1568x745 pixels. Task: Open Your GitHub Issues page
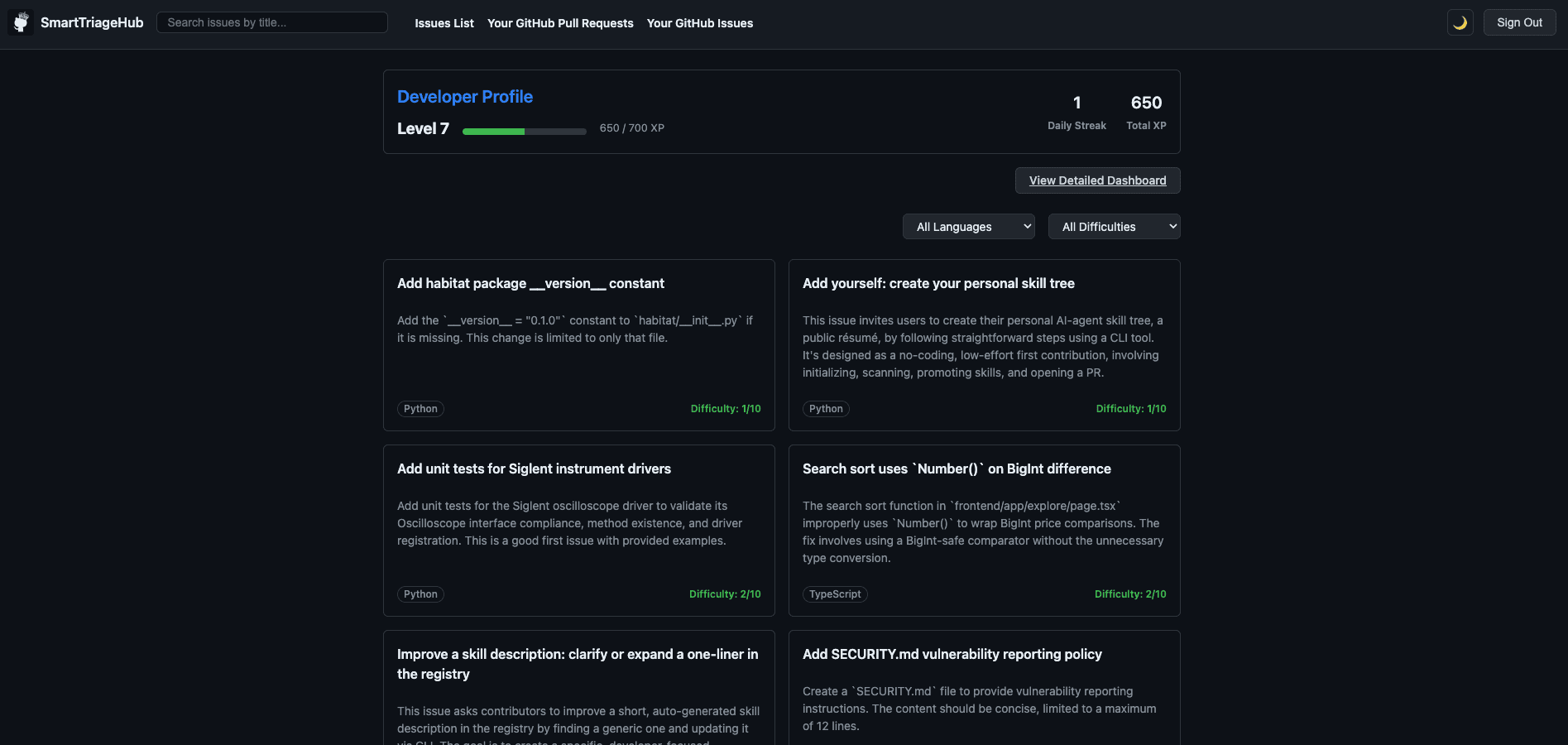700,23
